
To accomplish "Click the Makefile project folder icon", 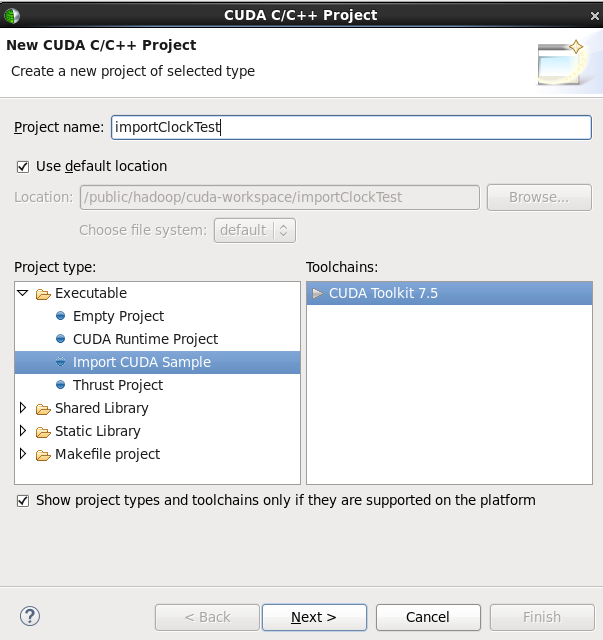I will [x=43, y=455].
